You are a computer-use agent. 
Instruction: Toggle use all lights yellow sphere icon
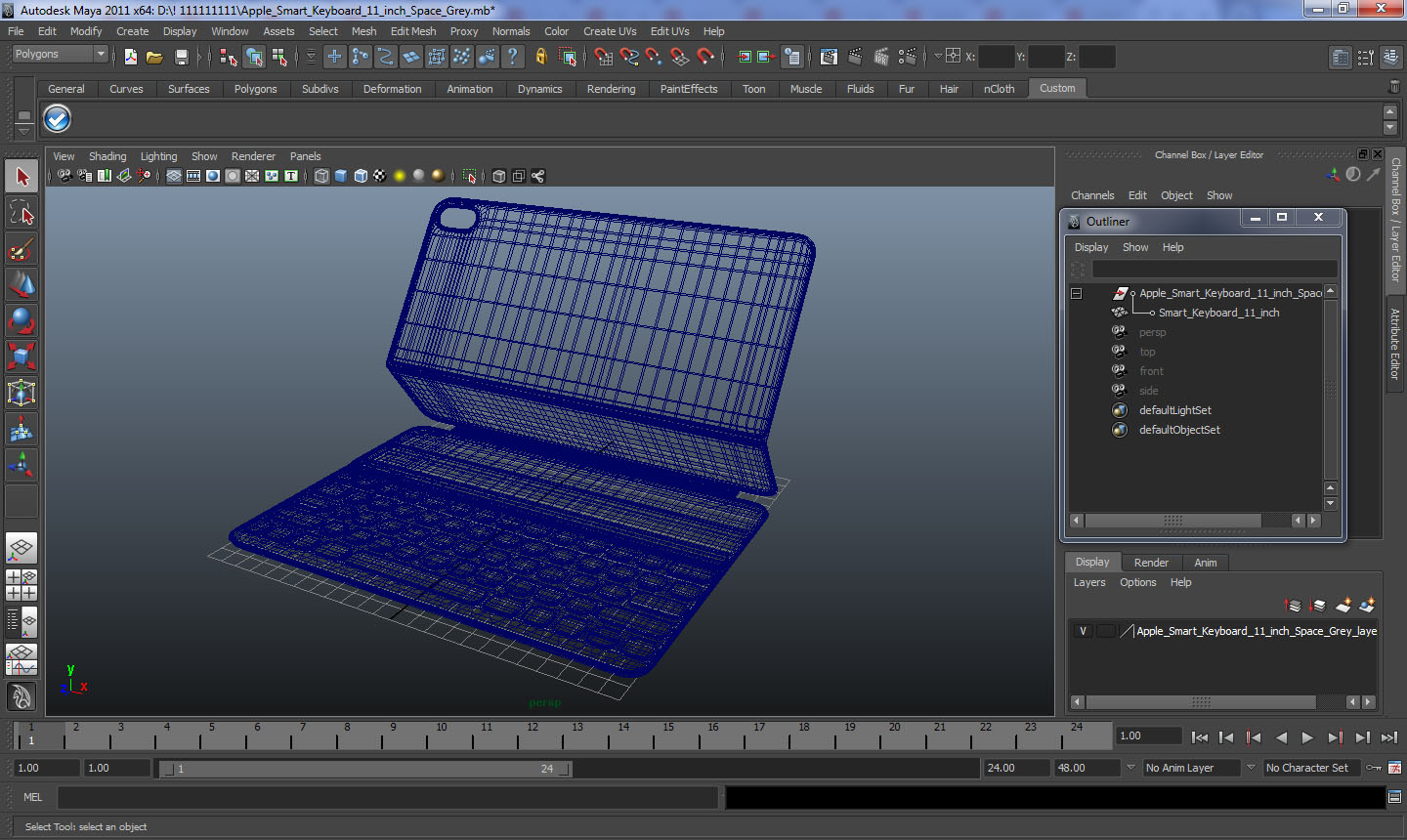(x=400, y=176)
